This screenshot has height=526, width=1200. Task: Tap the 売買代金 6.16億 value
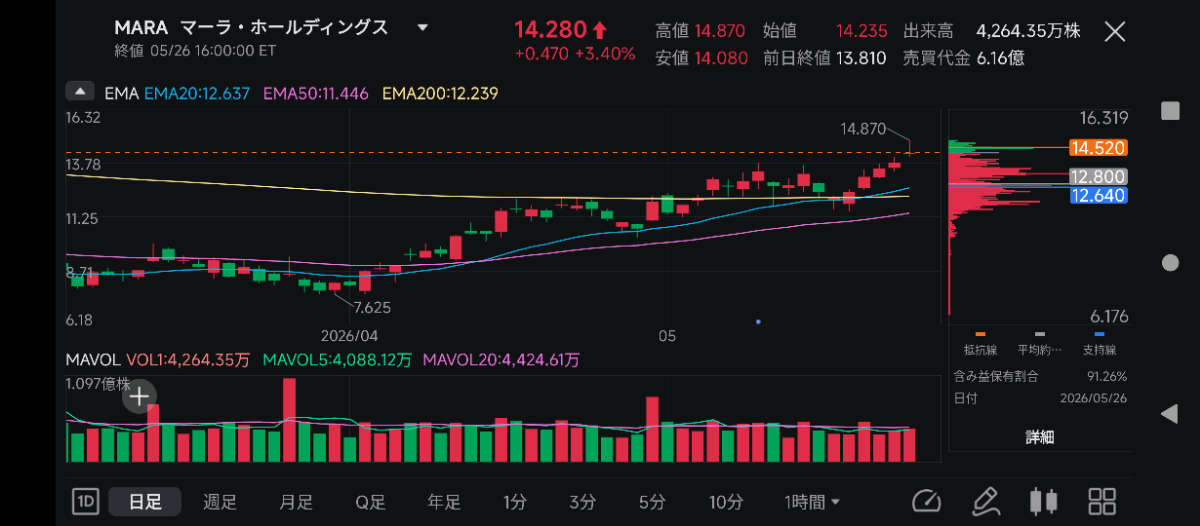(999, 58)
